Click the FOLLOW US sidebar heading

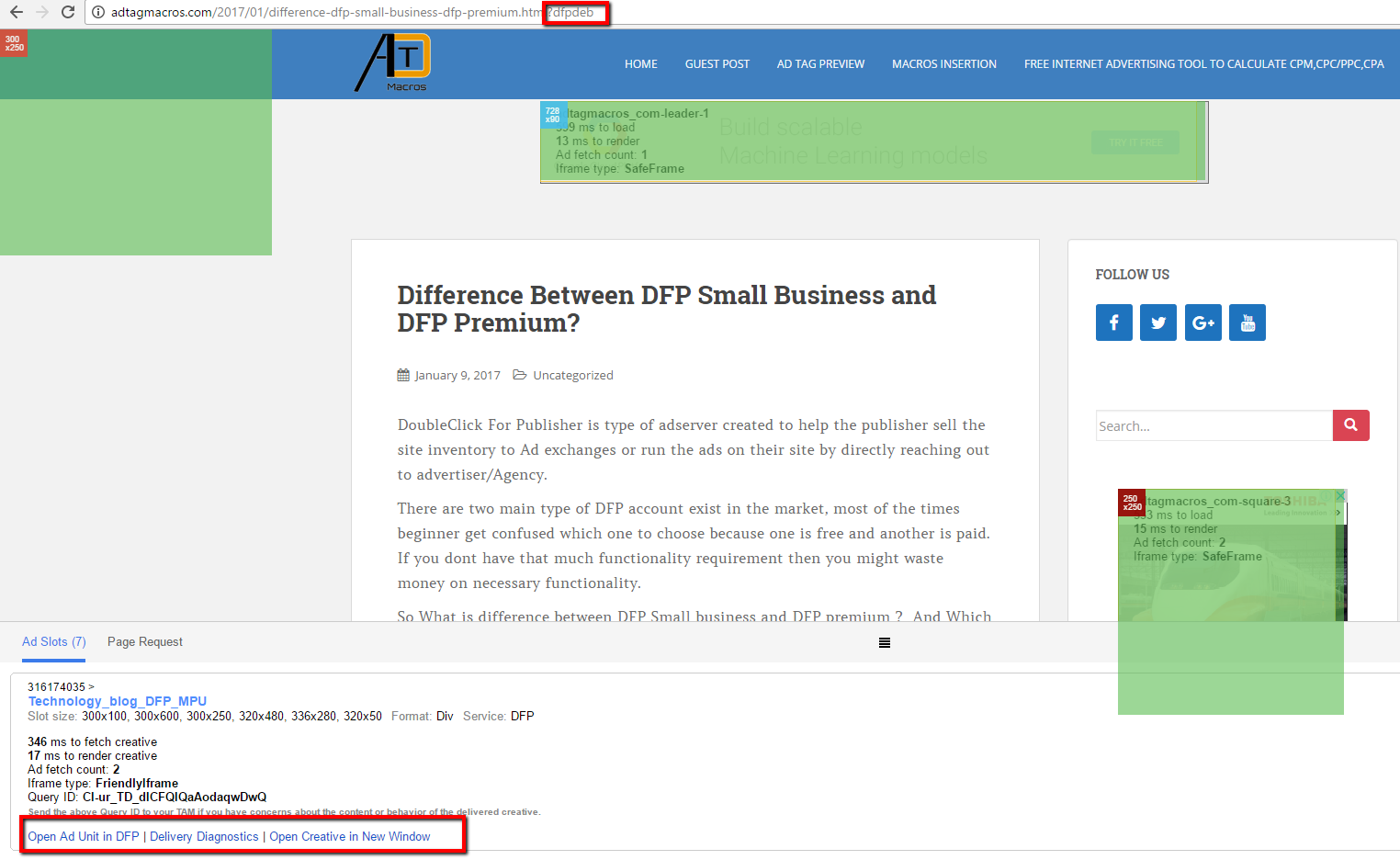point(1132,275)
